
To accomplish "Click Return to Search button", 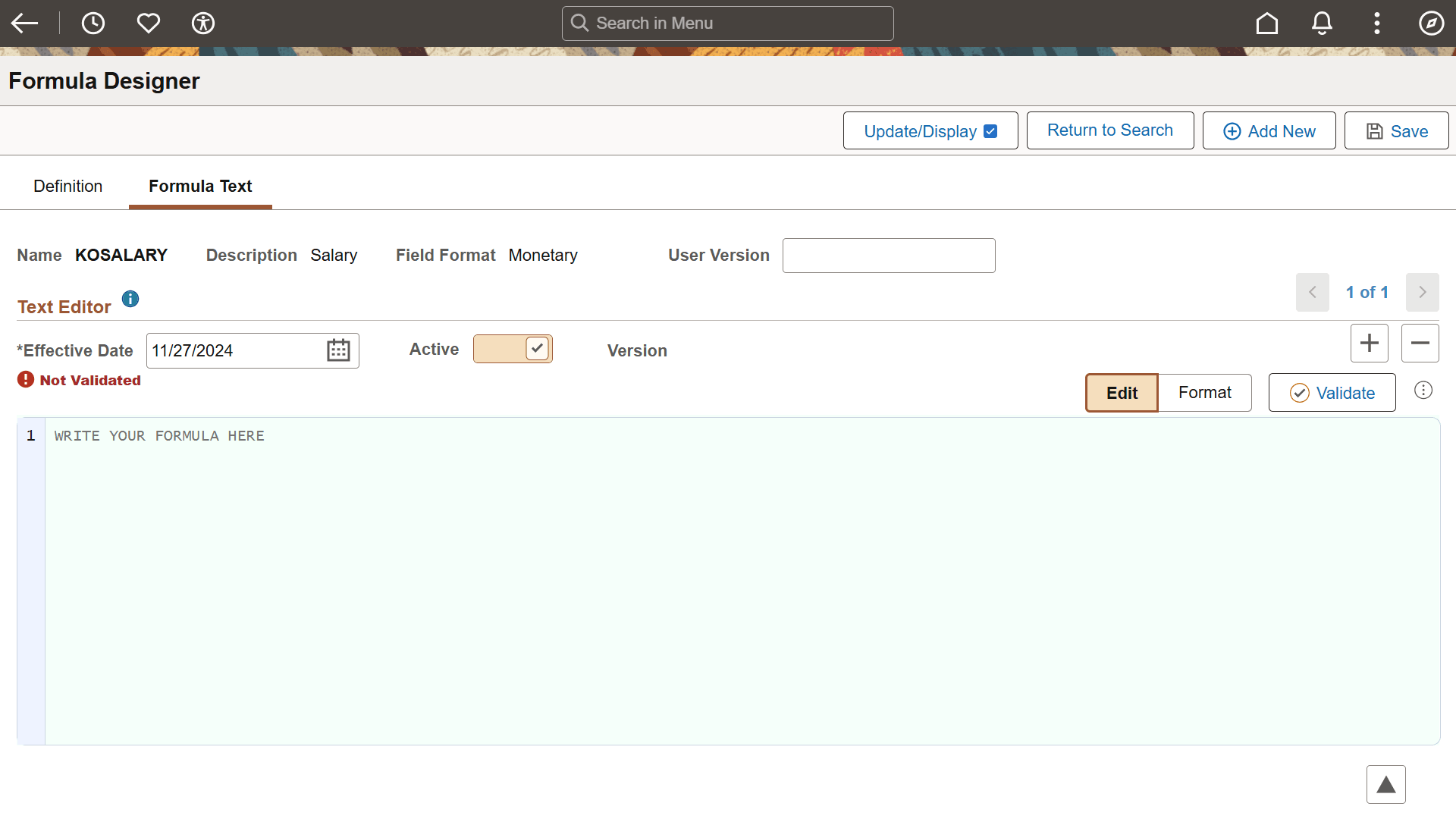I will coord(1109,130).
